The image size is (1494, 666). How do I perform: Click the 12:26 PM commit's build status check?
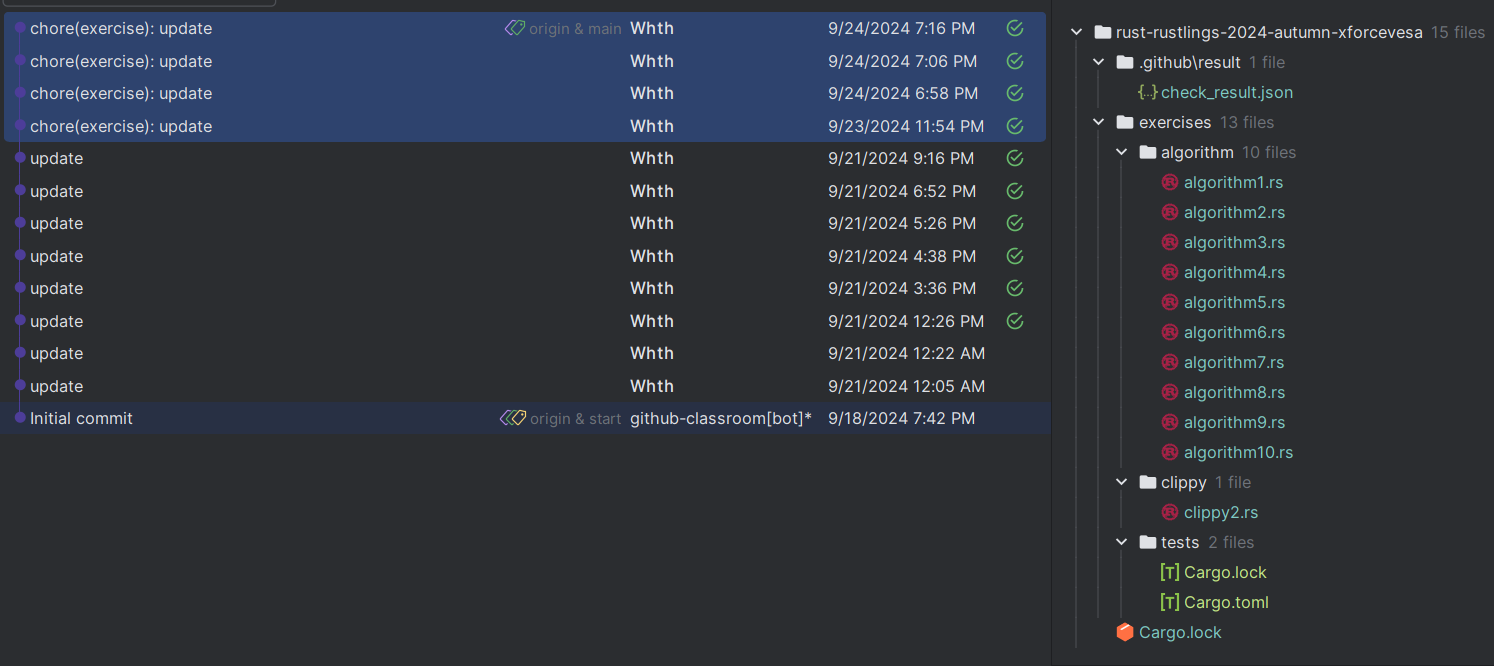pos(1015,322)
